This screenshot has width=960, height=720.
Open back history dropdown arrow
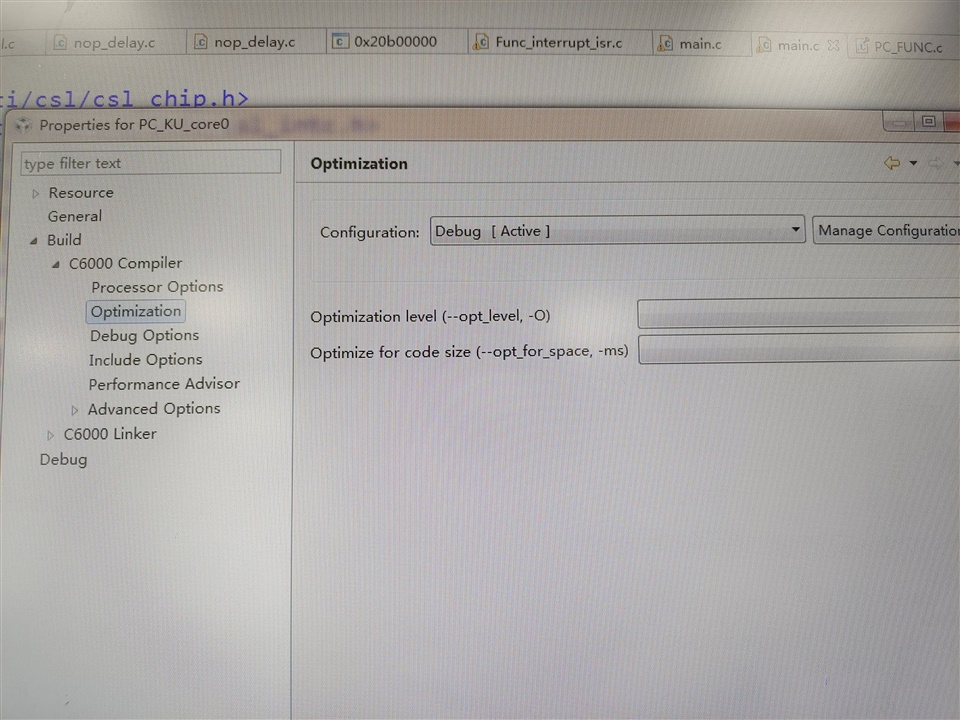(x=913, y=163)
